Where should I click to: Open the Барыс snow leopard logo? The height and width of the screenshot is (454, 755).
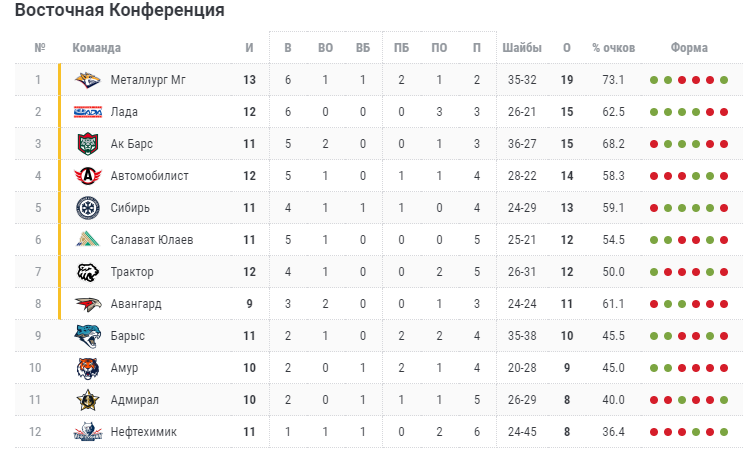(88, 336)
